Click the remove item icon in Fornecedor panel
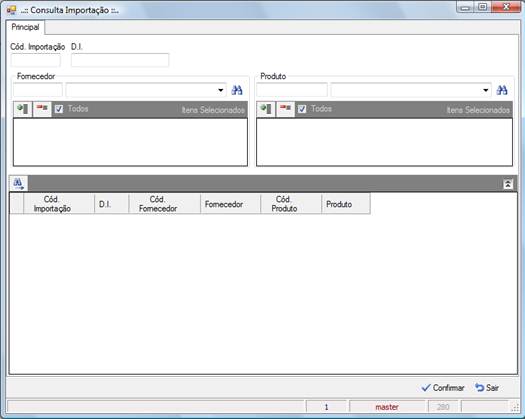This screenshot has width=525, height=419. pos(42,109)
